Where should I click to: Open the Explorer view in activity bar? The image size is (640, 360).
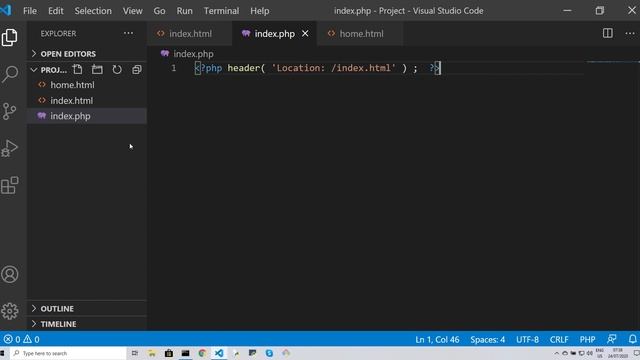coord(10,38)
